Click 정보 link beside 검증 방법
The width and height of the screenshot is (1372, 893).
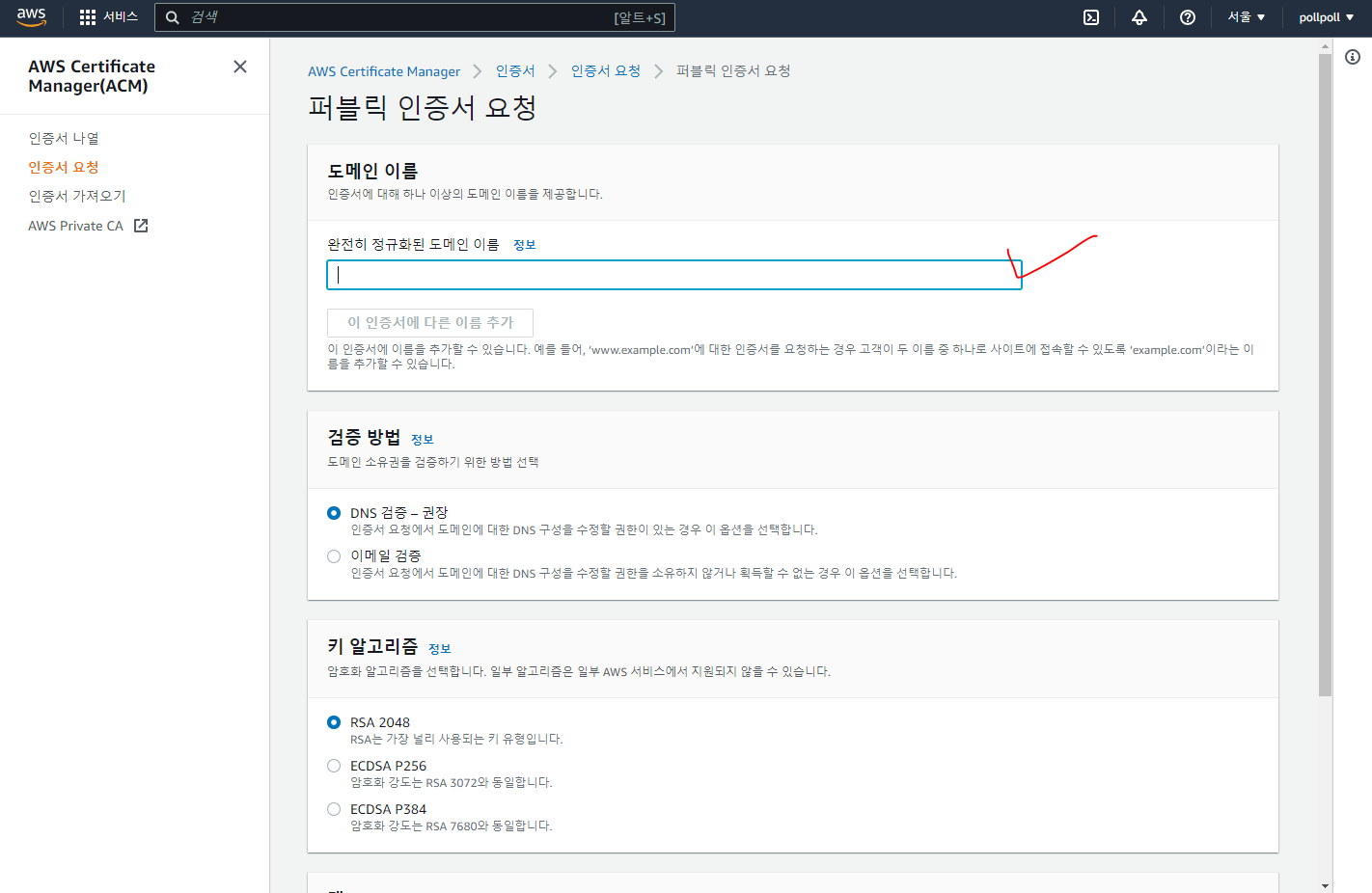click(x=422, y=440)
